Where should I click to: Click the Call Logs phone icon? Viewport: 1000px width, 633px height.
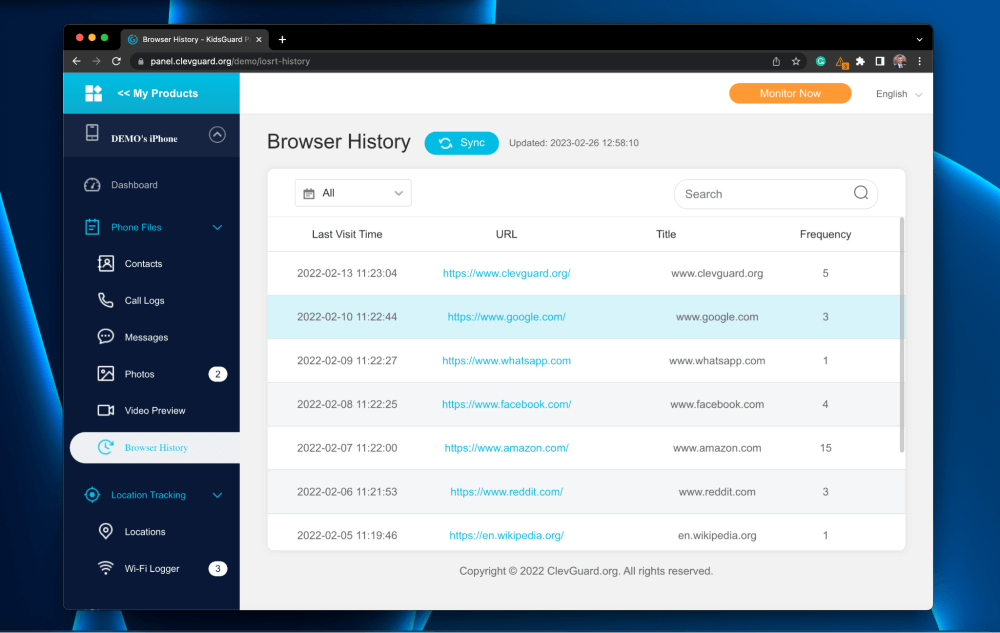point(106,300)
